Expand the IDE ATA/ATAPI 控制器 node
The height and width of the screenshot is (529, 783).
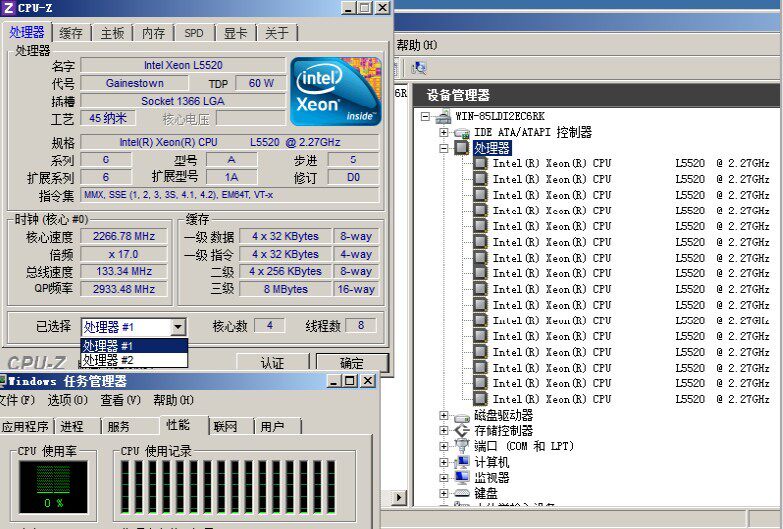tap(443, 132)
